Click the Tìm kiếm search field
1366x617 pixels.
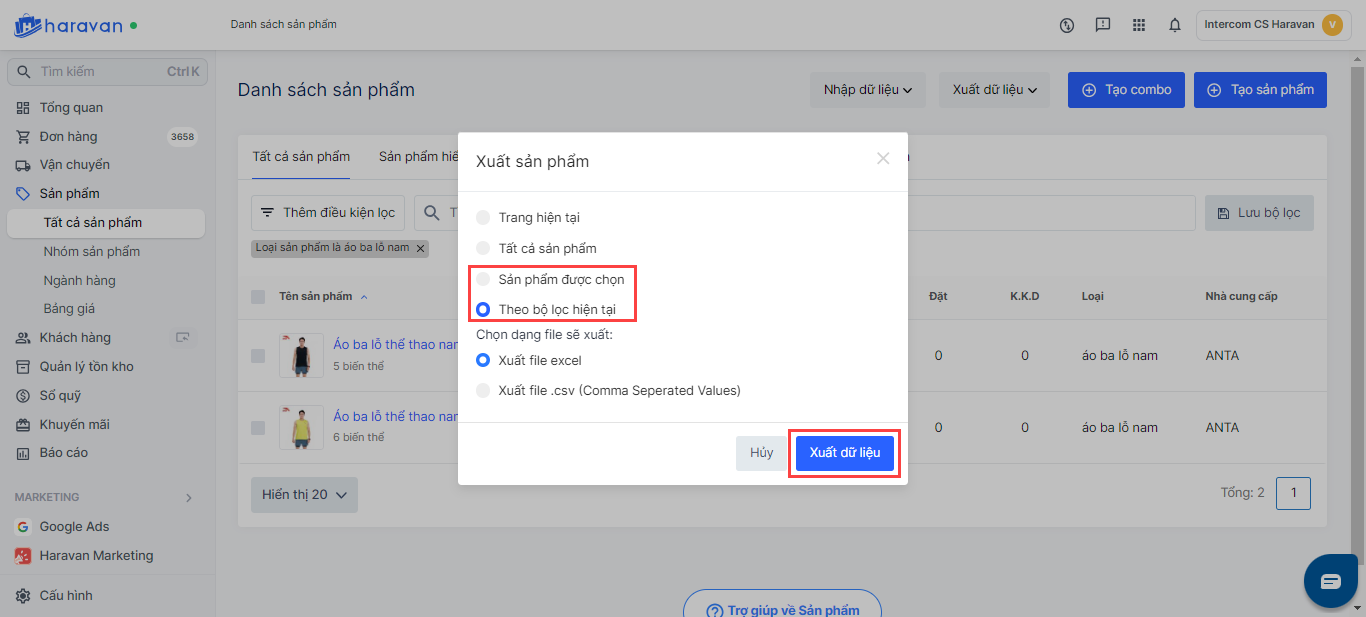tap(106, 72)
